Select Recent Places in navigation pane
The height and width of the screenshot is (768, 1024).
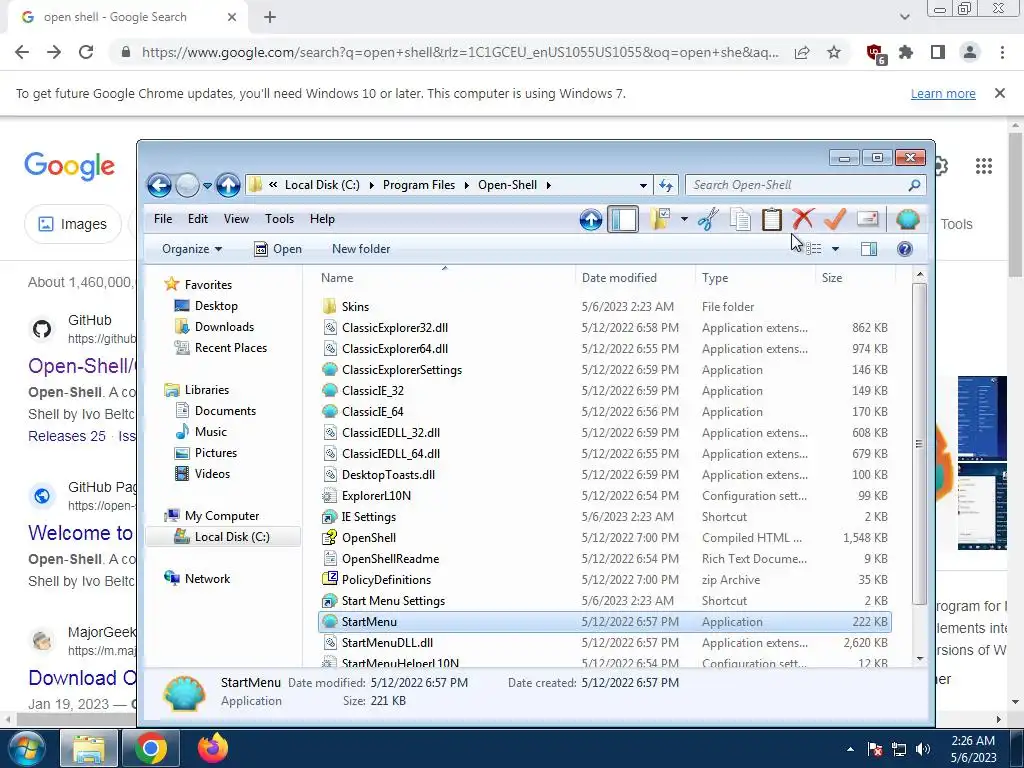[231, 347]
